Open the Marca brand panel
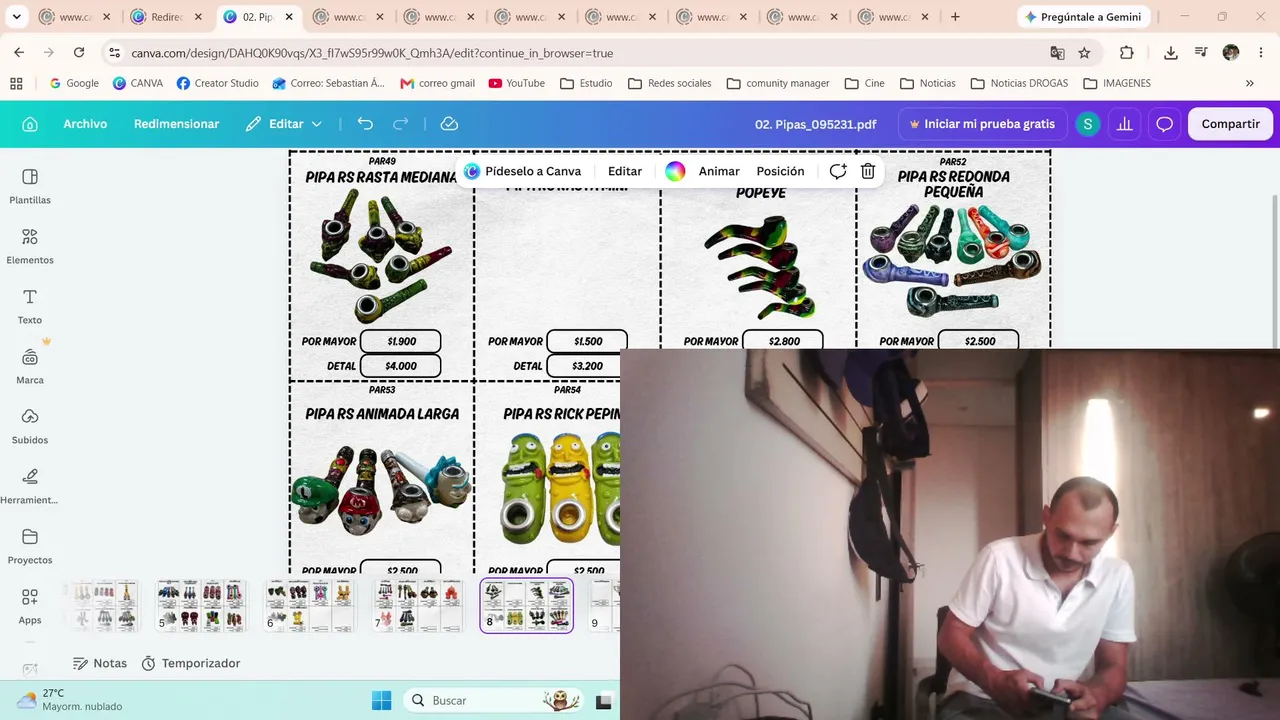This screenshot has width=1280, height=720. pyautogui.click(x=30, y=367)
